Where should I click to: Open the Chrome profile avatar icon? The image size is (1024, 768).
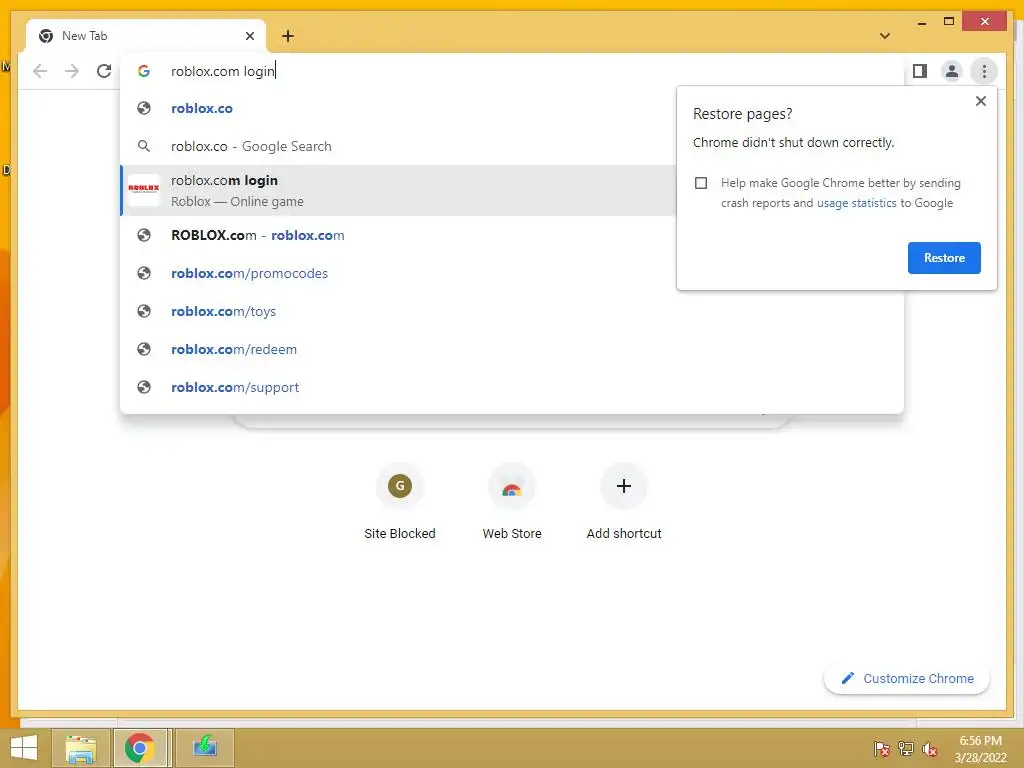coord(952,71)
